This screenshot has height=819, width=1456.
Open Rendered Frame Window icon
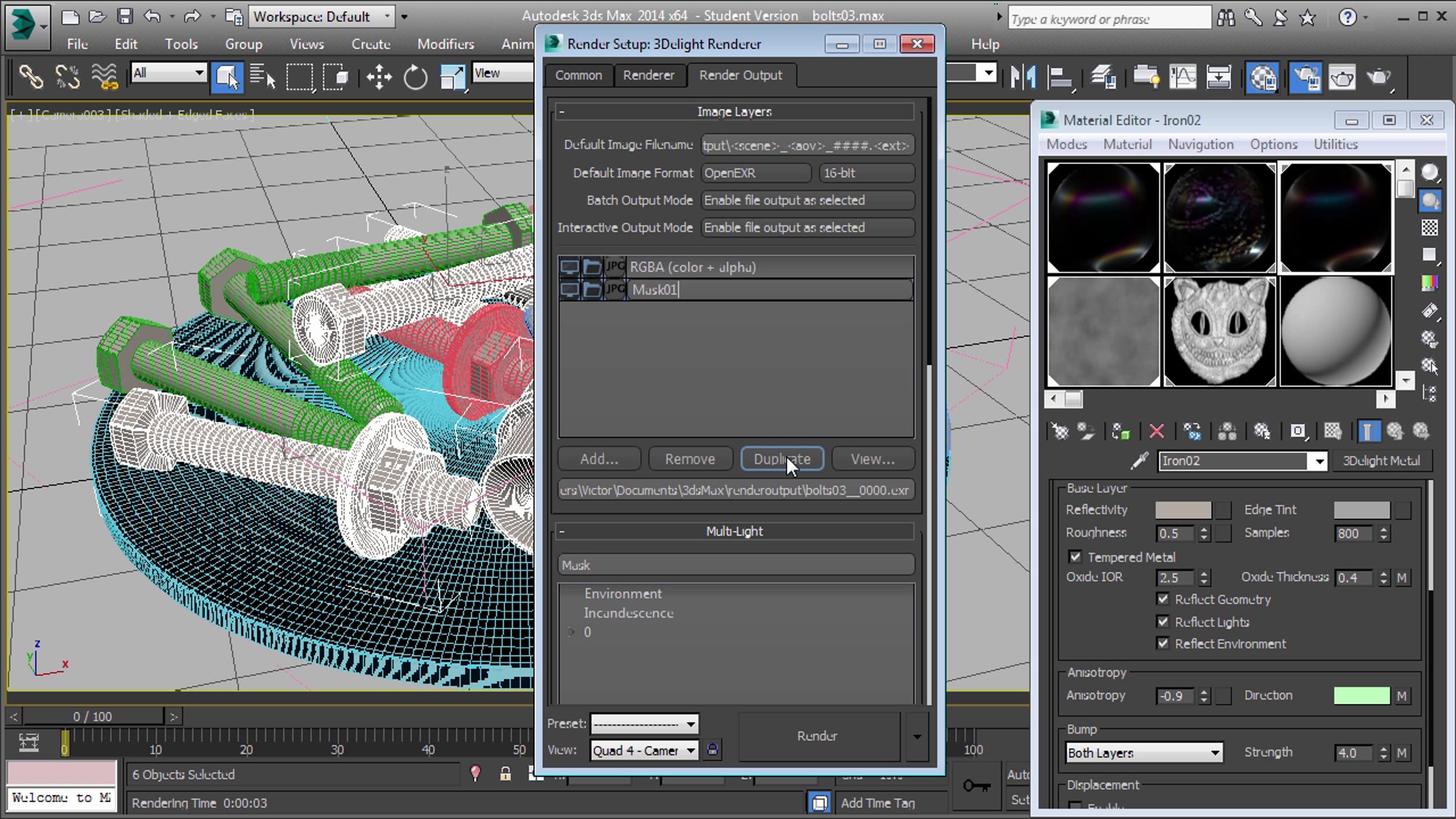click(x=1342, y=77)
